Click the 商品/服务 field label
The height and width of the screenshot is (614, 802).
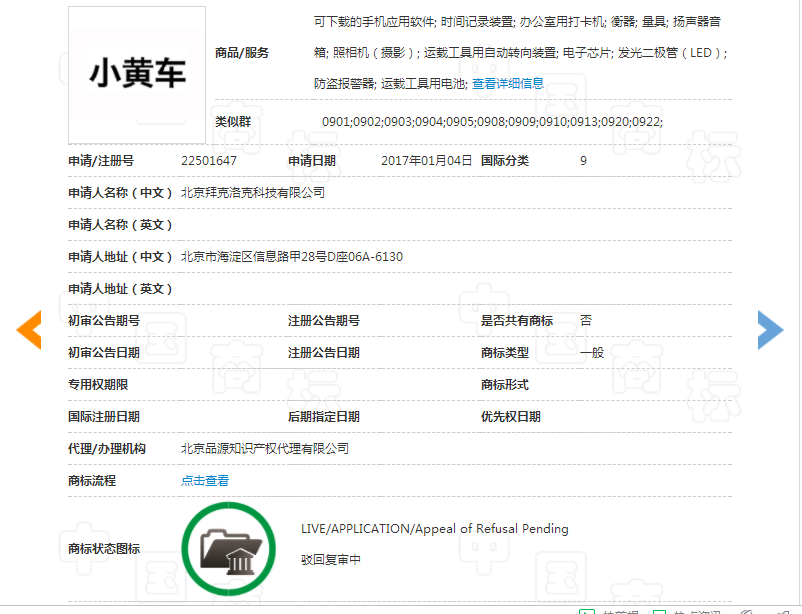pyautogui.click(x=242, y=53)
